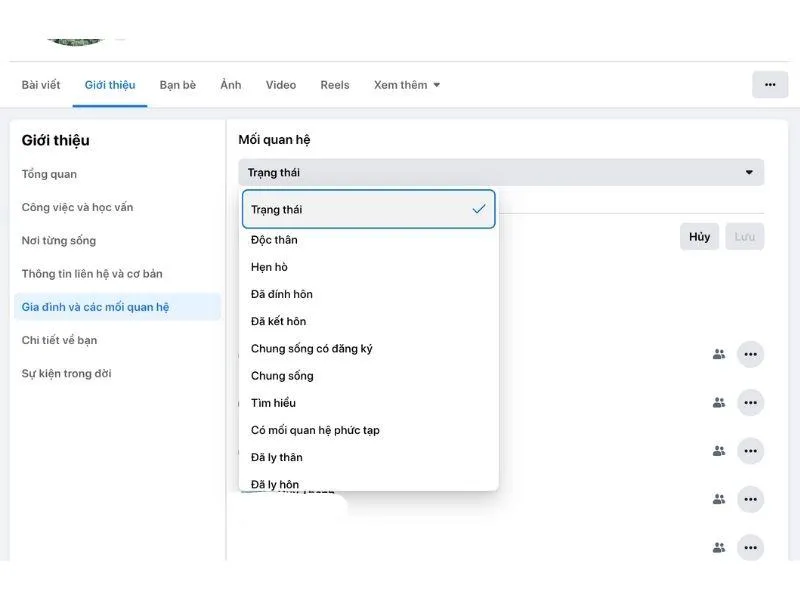Open the Ảnh tab

tap(230, 85)
